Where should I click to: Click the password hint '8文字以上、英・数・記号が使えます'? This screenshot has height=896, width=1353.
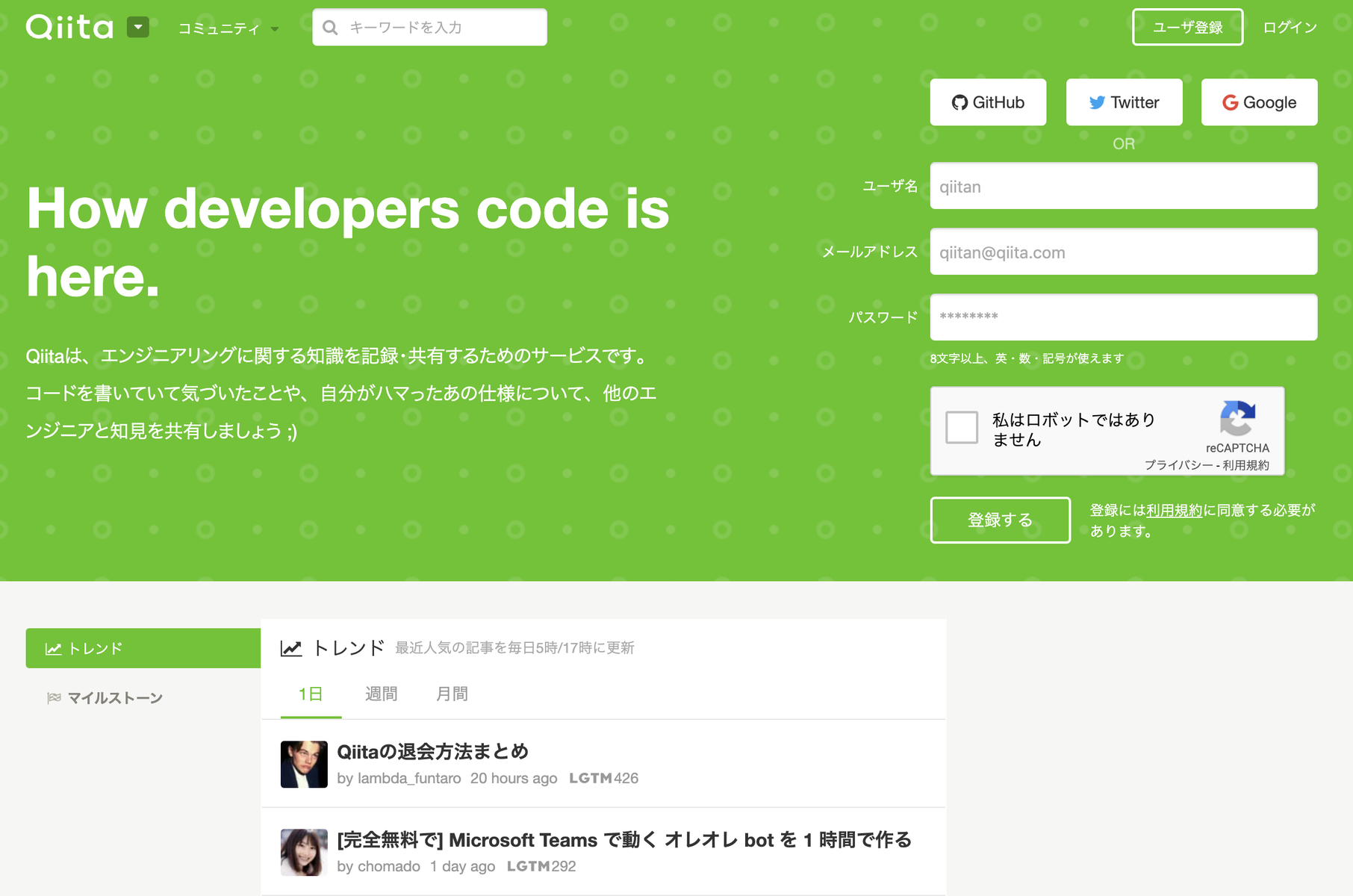click(1027, 358)
